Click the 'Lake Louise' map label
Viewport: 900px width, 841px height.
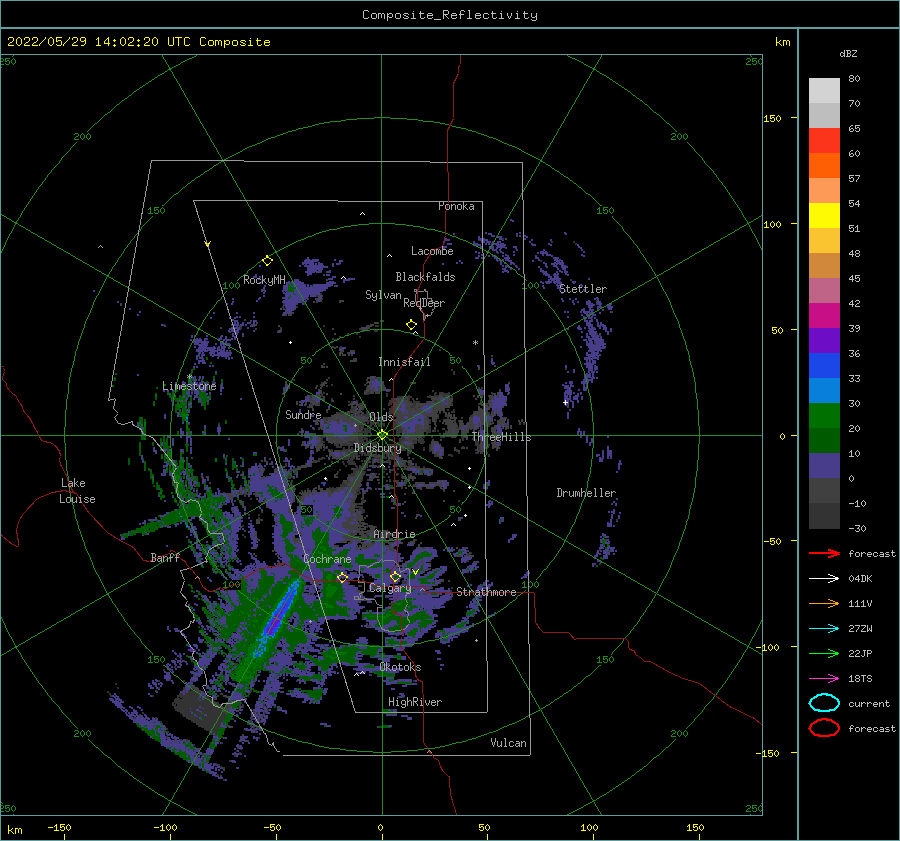tap(78, 491)
